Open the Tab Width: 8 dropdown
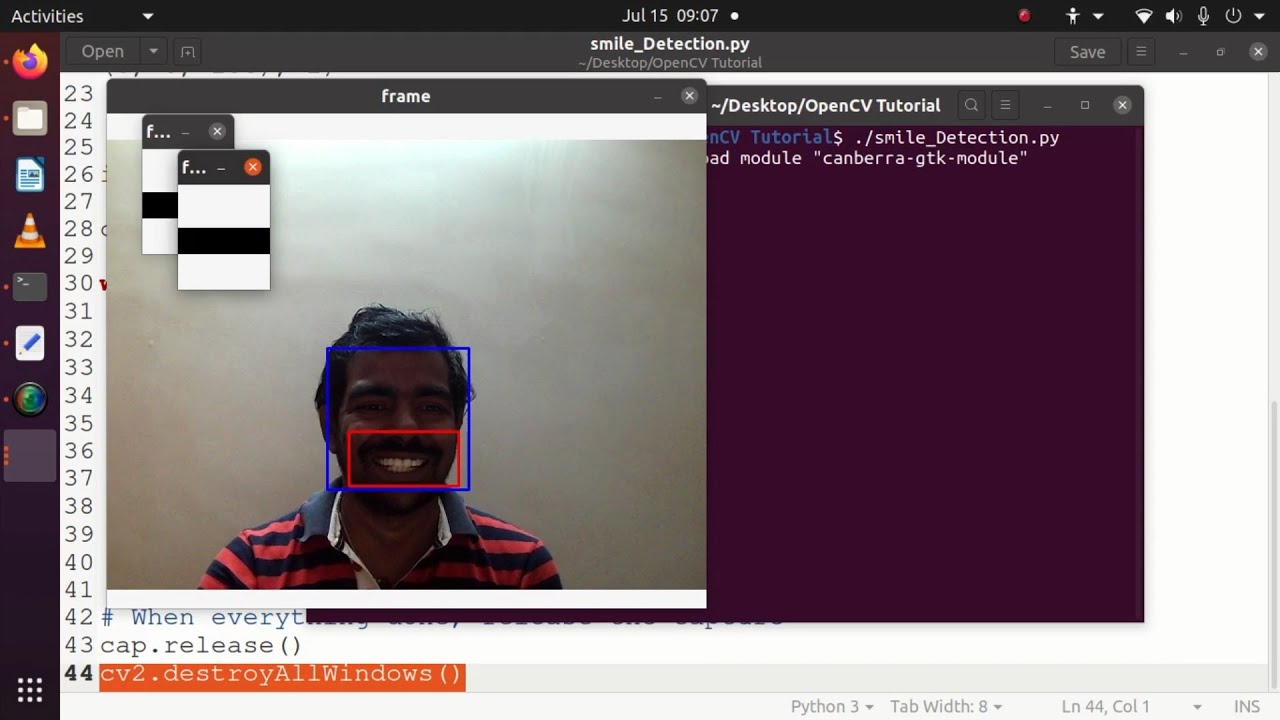This screenshot has width=1280, height=720. coord(946,706)
